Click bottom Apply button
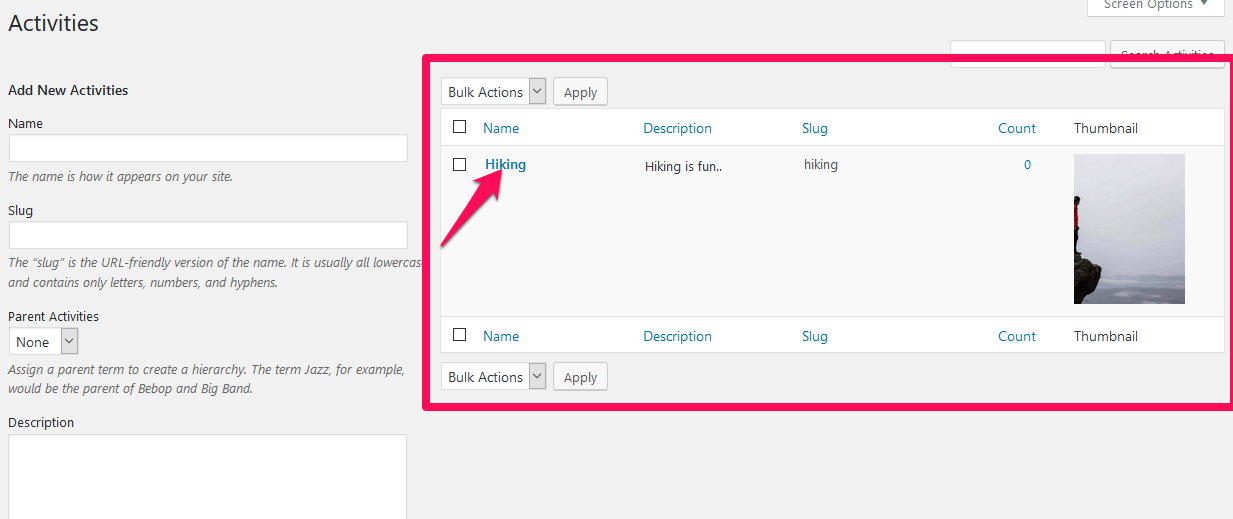 click(580, 377)
